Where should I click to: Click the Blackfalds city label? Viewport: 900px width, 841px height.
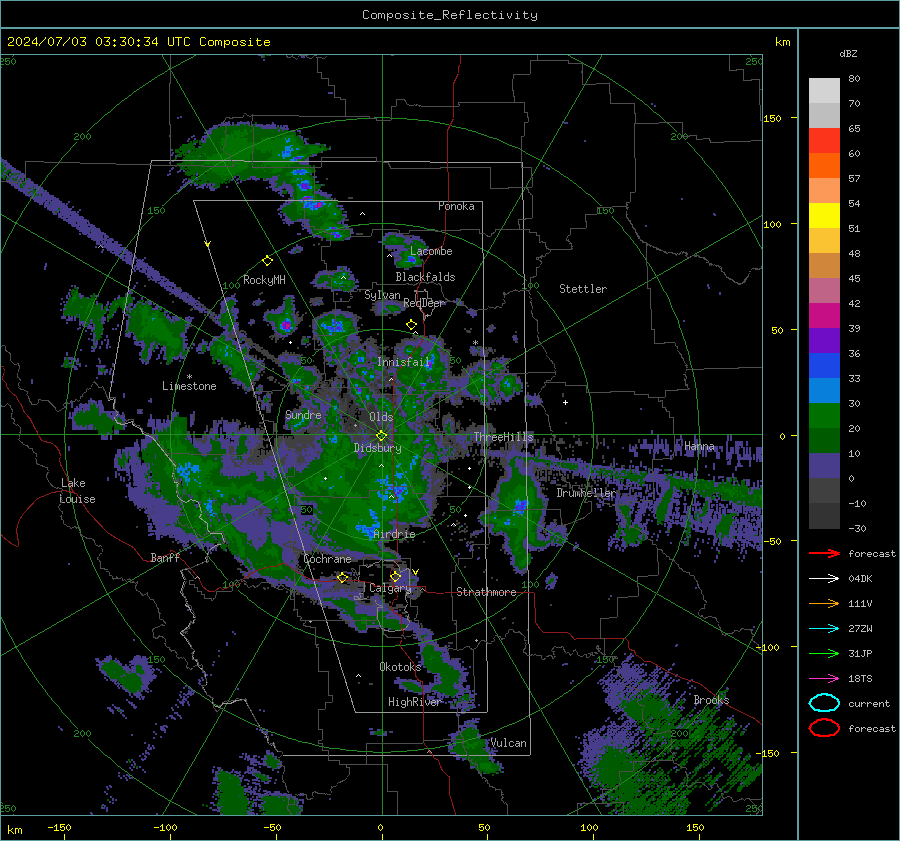click(x=425, y=277)
